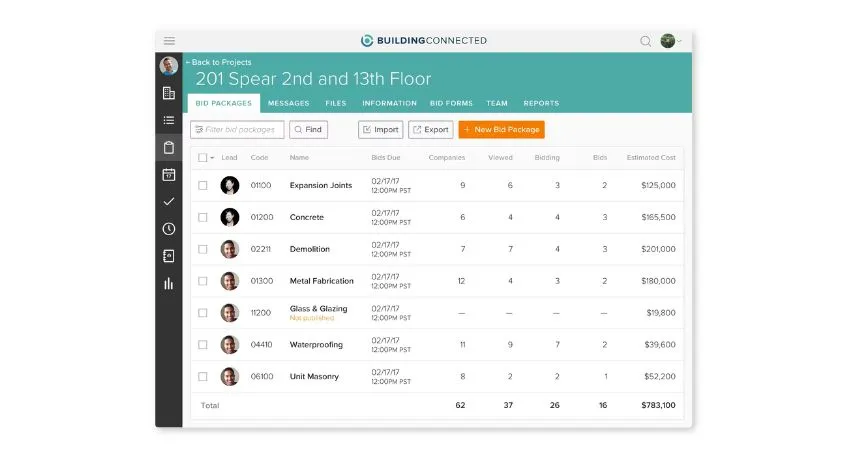Click the lead avatar for Waterproofing
Image resolution: width=847 pixels, height=460 pixels.
[x=230, y=344]
